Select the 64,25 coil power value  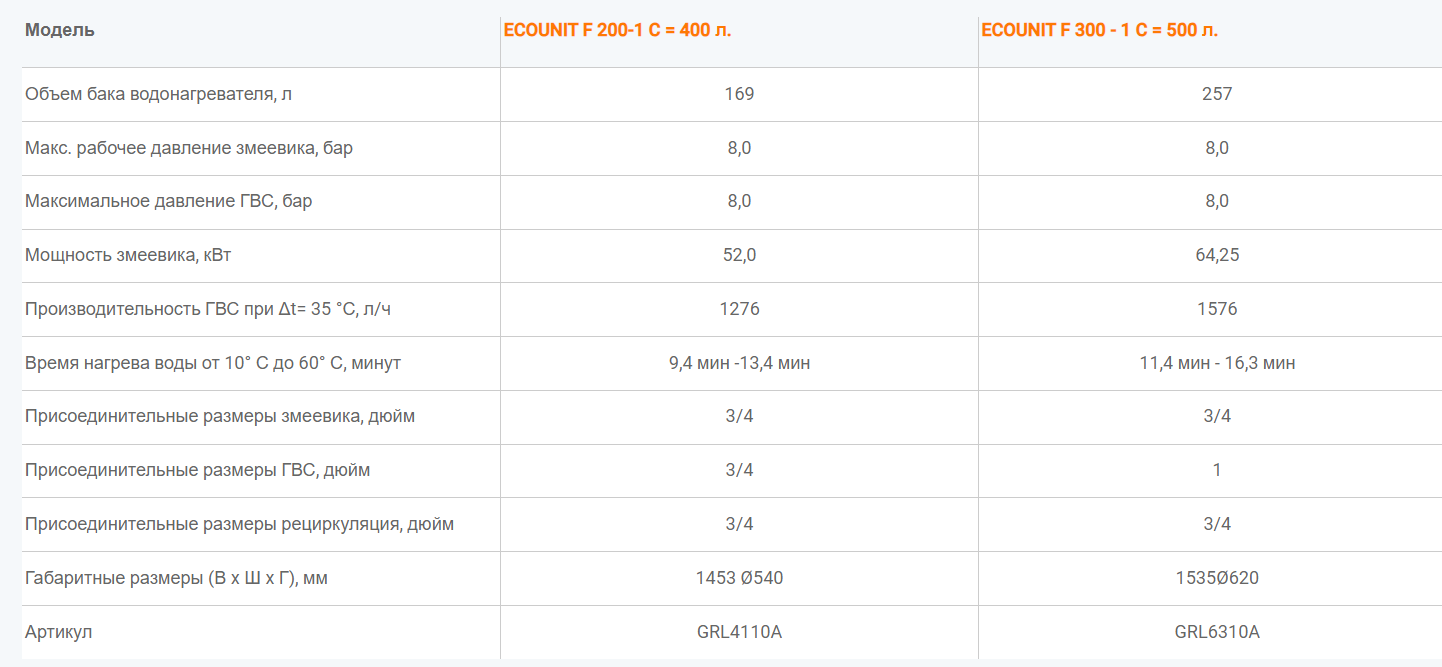click(x=1217, y=255)
